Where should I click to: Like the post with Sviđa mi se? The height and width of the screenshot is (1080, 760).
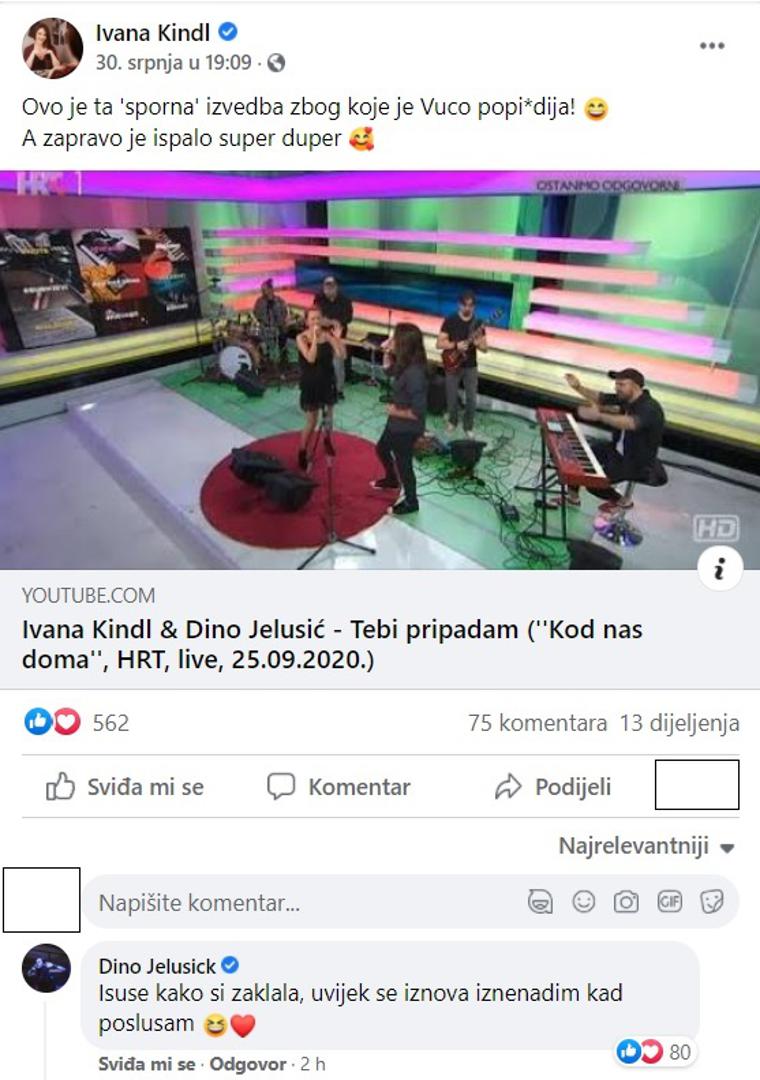coord(125,787)
